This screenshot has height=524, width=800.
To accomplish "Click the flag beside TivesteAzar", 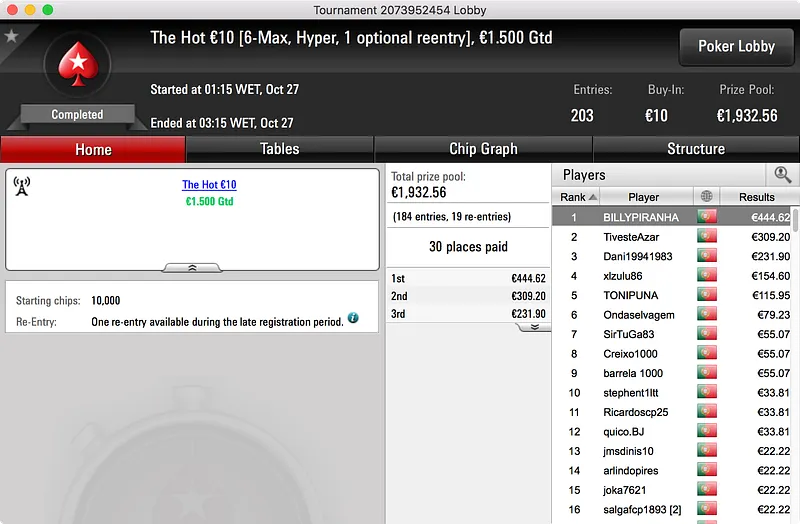I will tap(707, 236).
